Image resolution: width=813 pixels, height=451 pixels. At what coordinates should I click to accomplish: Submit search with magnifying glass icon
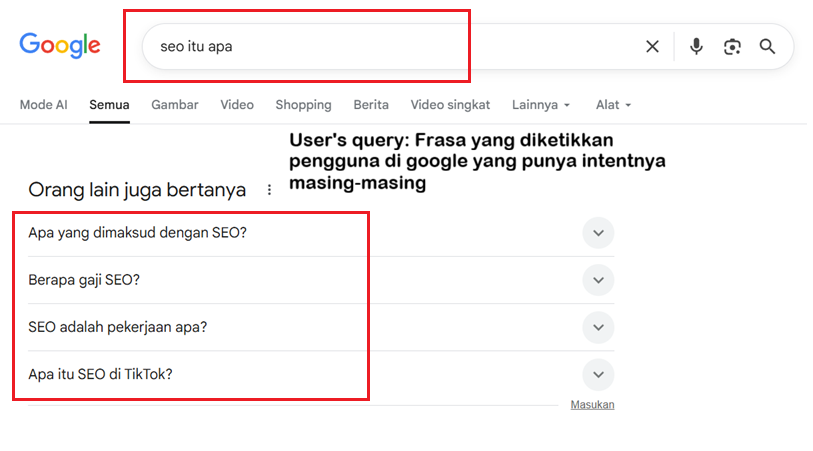(767, 47)
